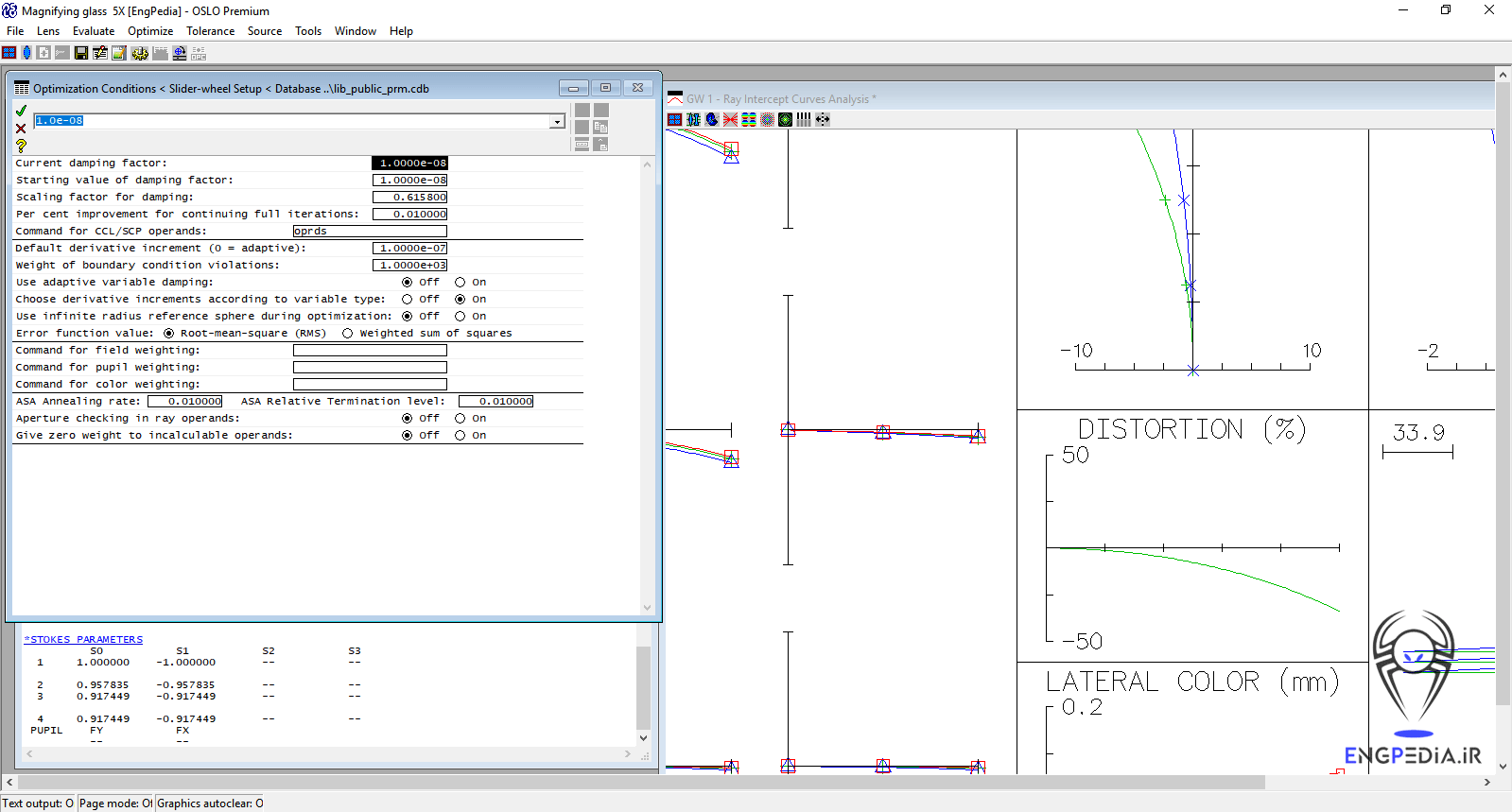Set aperture checking in ray operands On
The height and width of the screenshot is (812, 1512).
(461, 419)
